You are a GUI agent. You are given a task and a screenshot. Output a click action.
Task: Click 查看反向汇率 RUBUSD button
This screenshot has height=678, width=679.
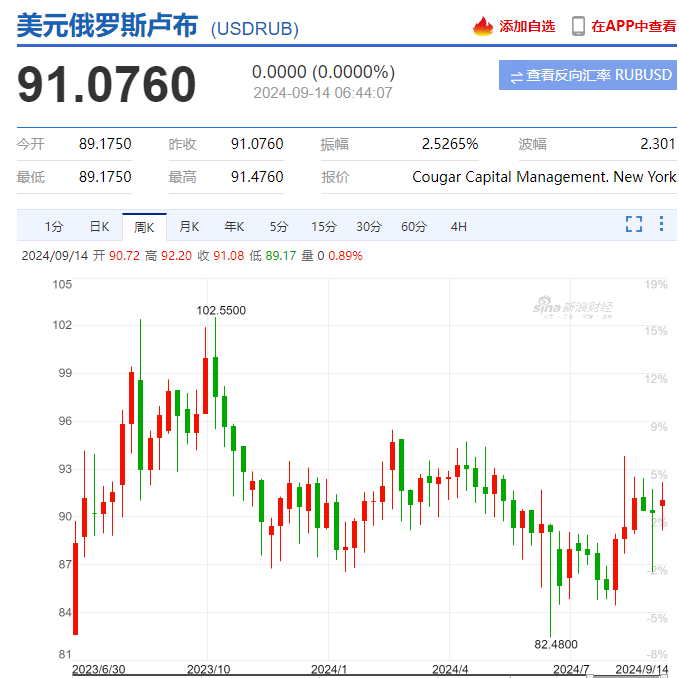tap(588, 75)
